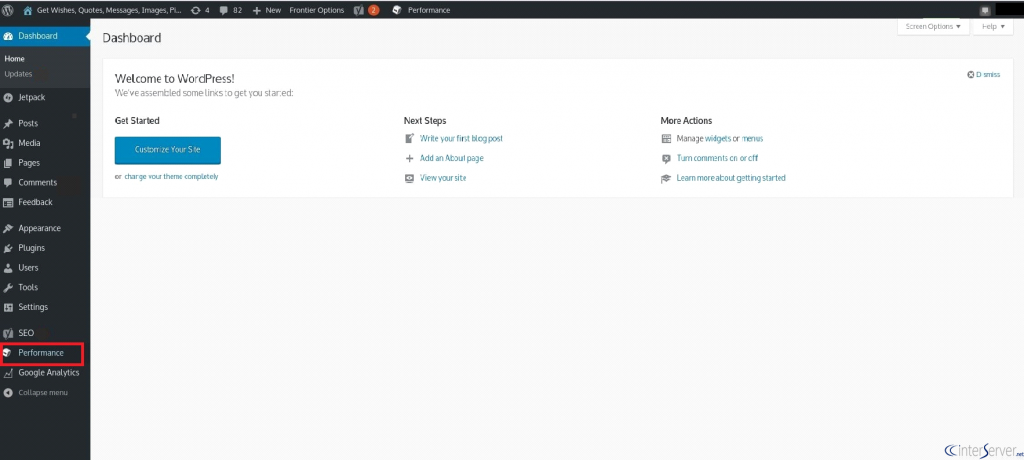Image resolution: width=1024 pixels, height=460 pixels.
Task: Open the Updates submenu under Dashboard
Action: [18, 74]
